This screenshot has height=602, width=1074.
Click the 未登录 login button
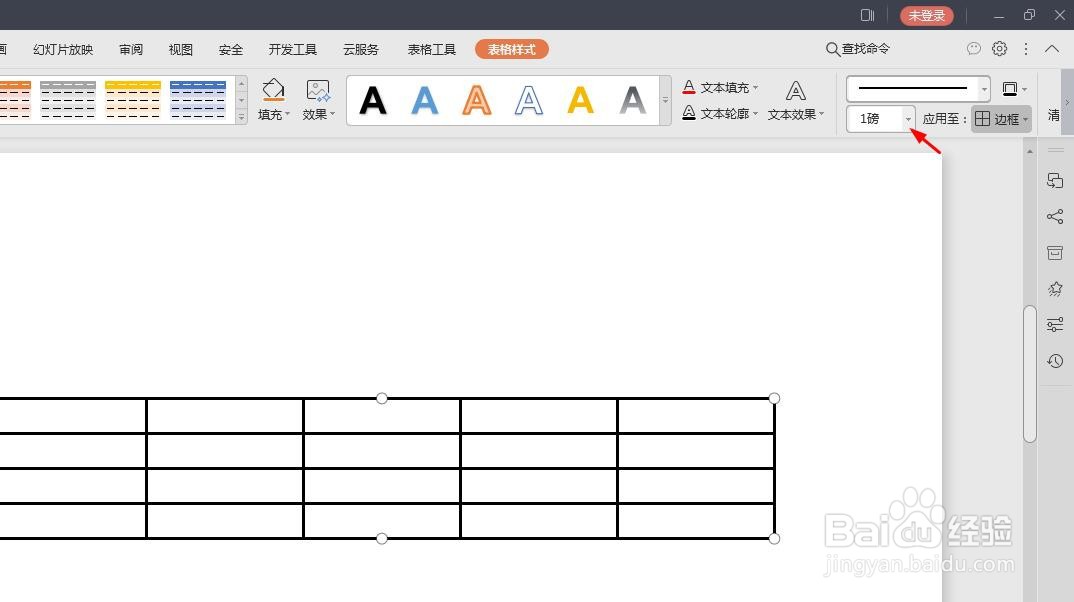(x=927, y=15)
